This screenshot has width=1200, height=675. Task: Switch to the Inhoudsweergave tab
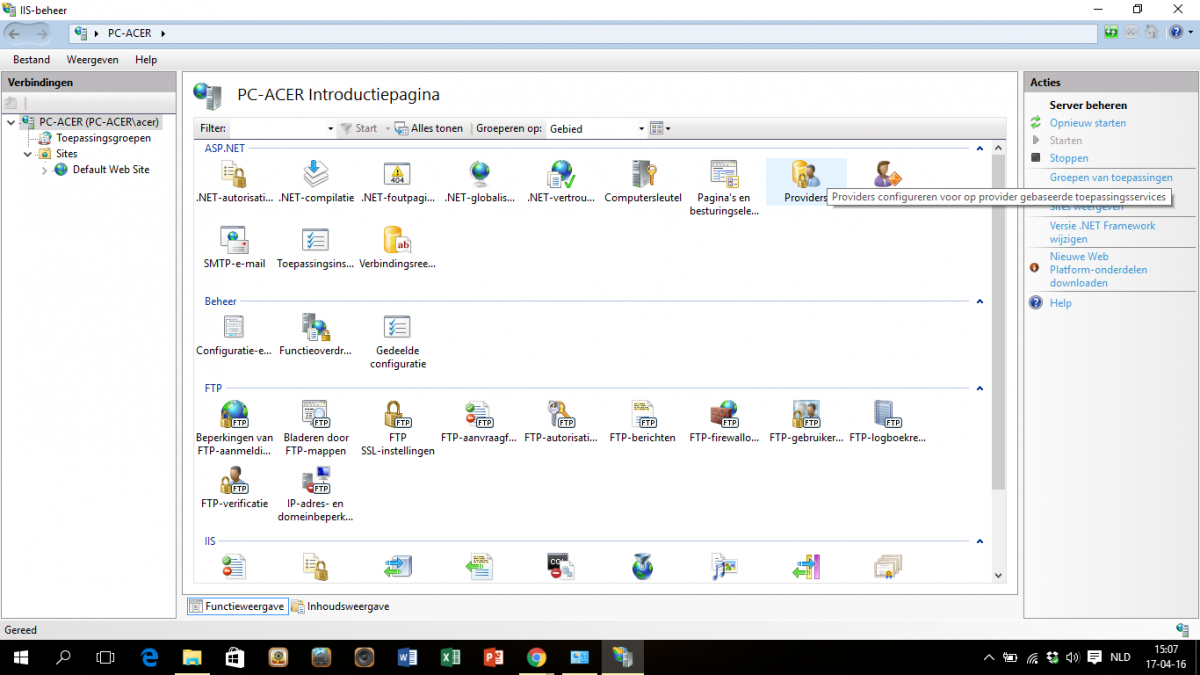pyautogui.click(x=341, y=606)
